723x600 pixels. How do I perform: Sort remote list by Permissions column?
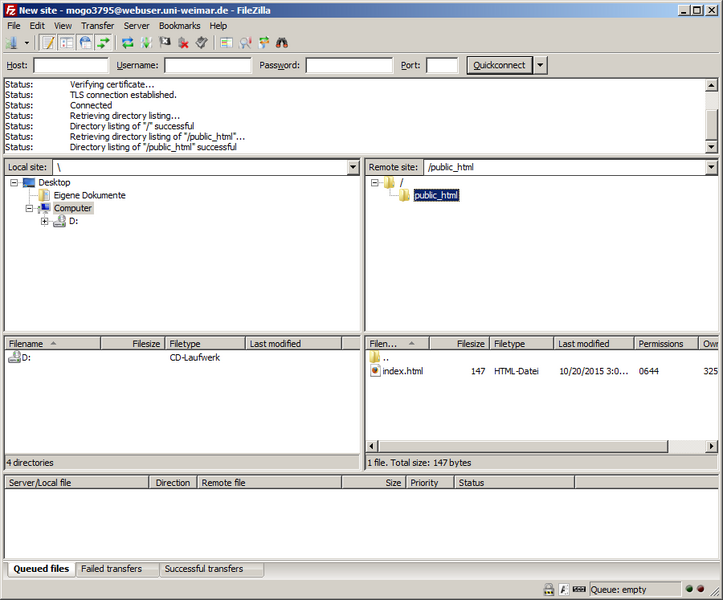click(x=666, y=344)
